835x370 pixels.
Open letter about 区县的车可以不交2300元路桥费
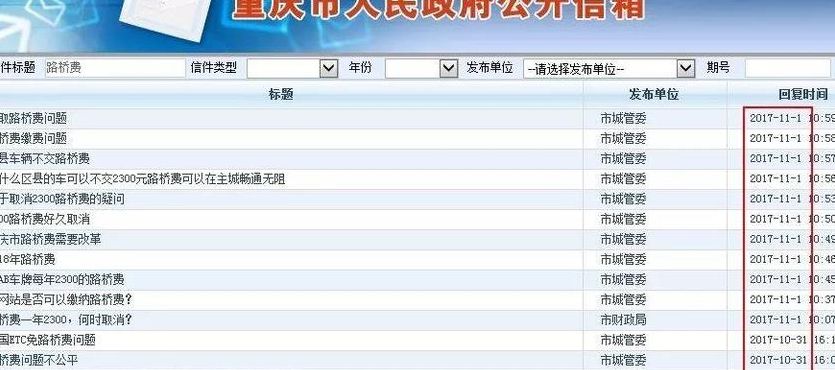click(142, 179)
